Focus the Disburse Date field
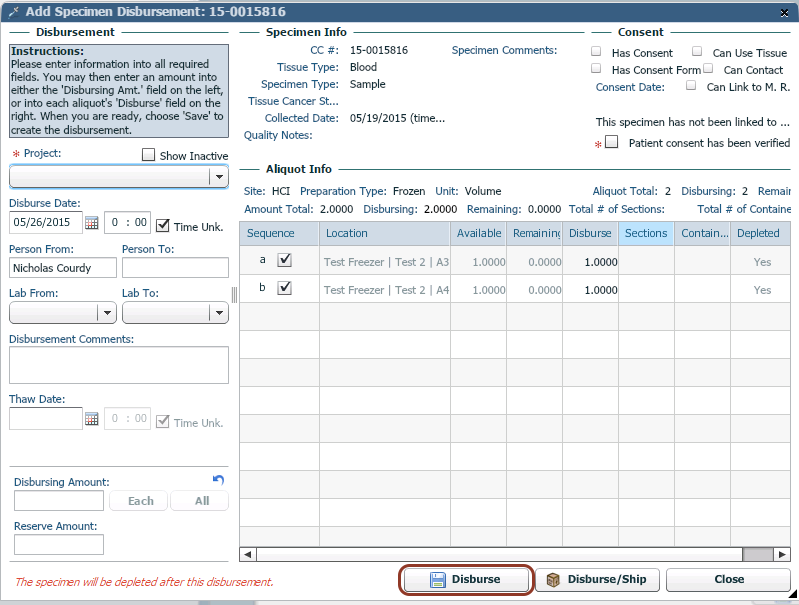Image resolution: width=799 pixels, height=605 pixels. click(46, 223)
